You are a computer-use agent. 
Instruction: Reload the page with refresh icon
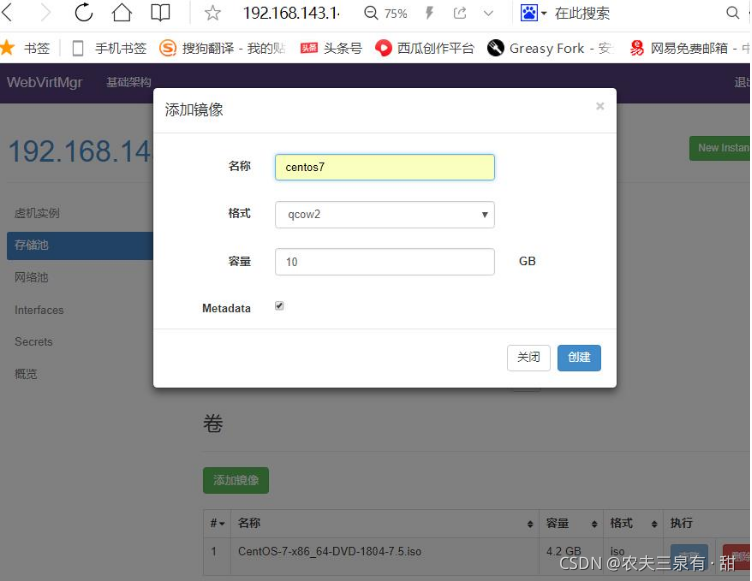[83, 12]
